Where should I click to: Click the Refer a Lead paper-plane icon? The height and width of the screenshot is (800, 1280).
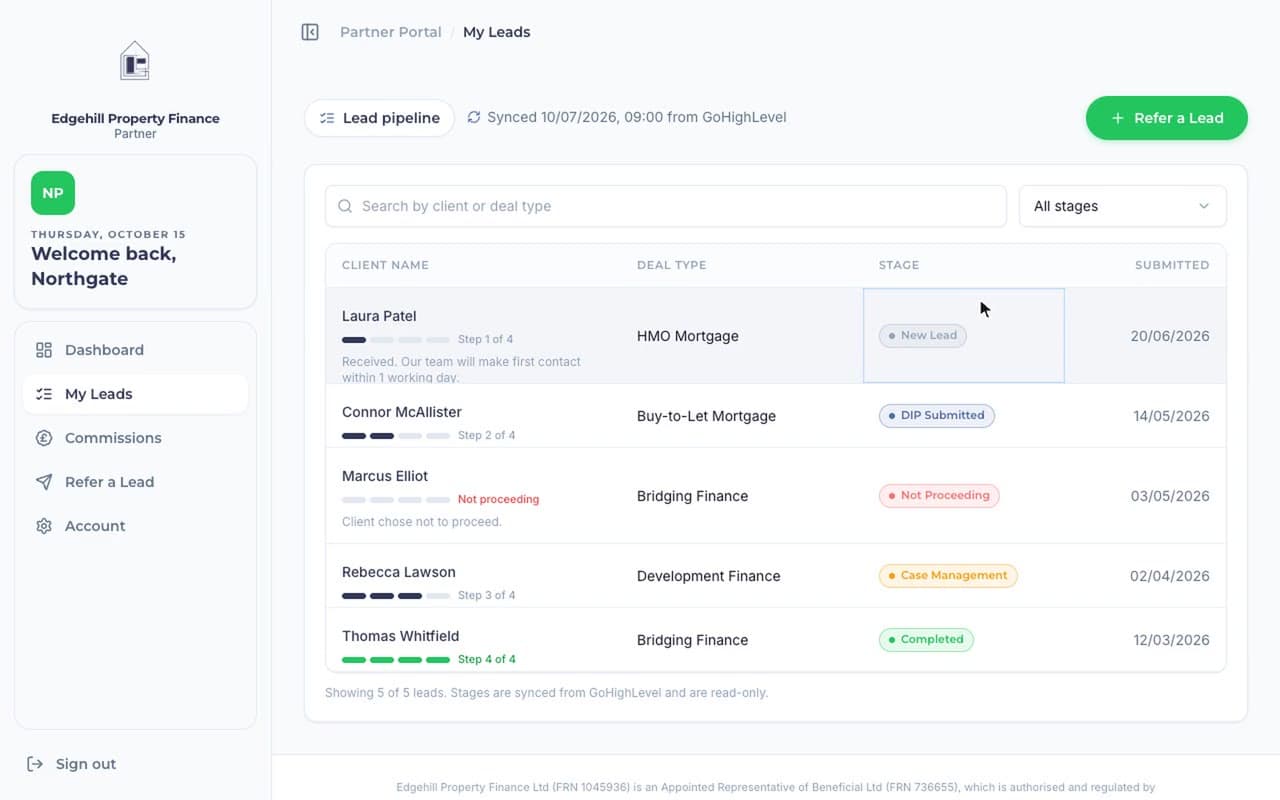[44, 482]
